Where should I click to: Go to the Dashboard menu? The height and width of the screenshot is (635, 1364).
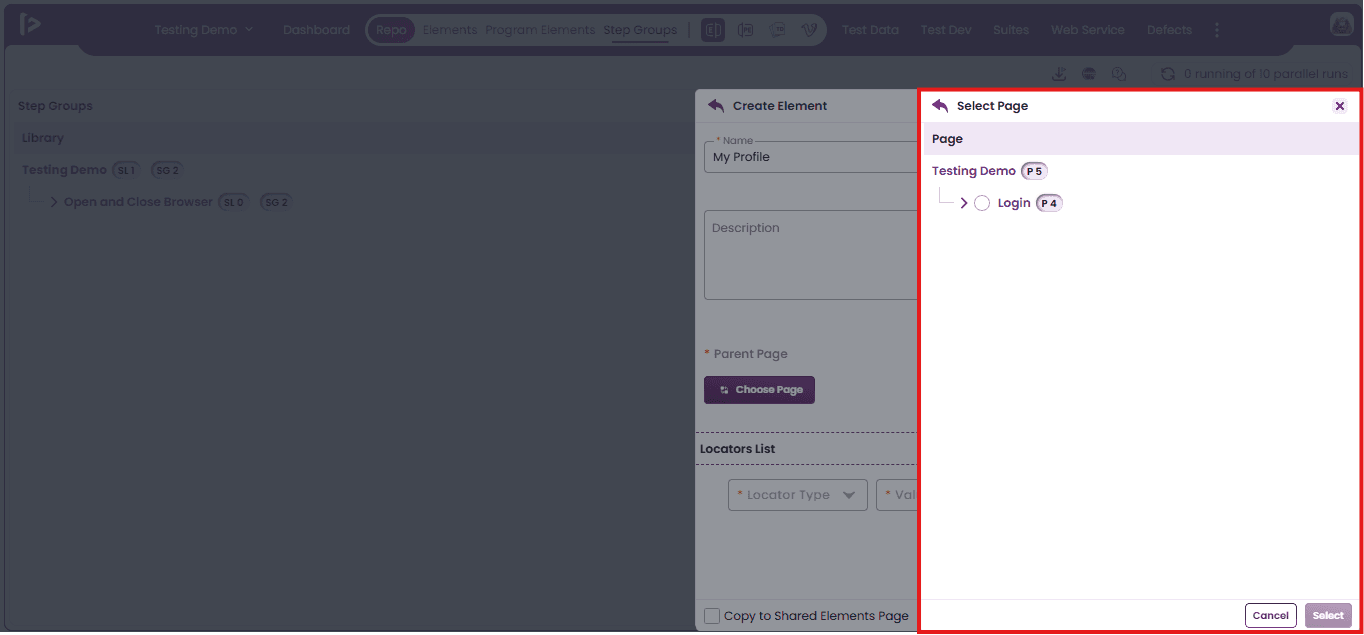coord(316,30)
